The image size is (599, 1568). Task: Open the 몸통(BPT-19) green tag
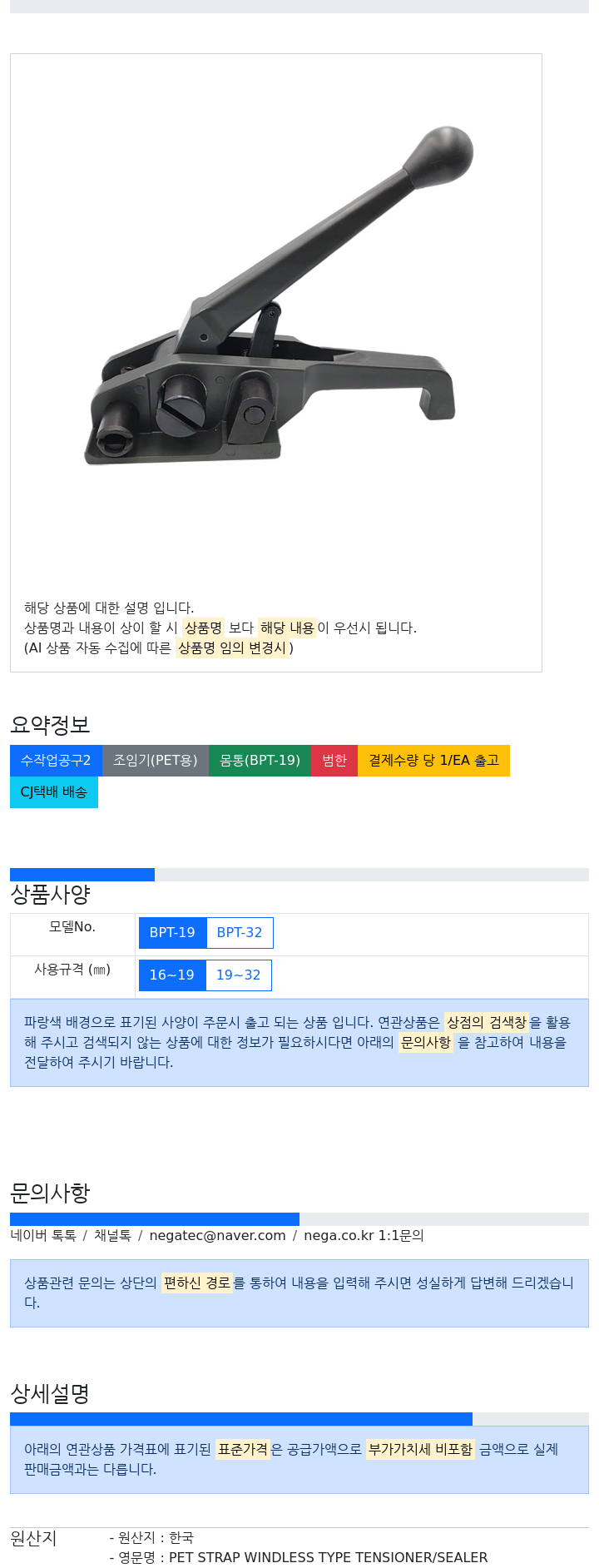click(260, 761)
